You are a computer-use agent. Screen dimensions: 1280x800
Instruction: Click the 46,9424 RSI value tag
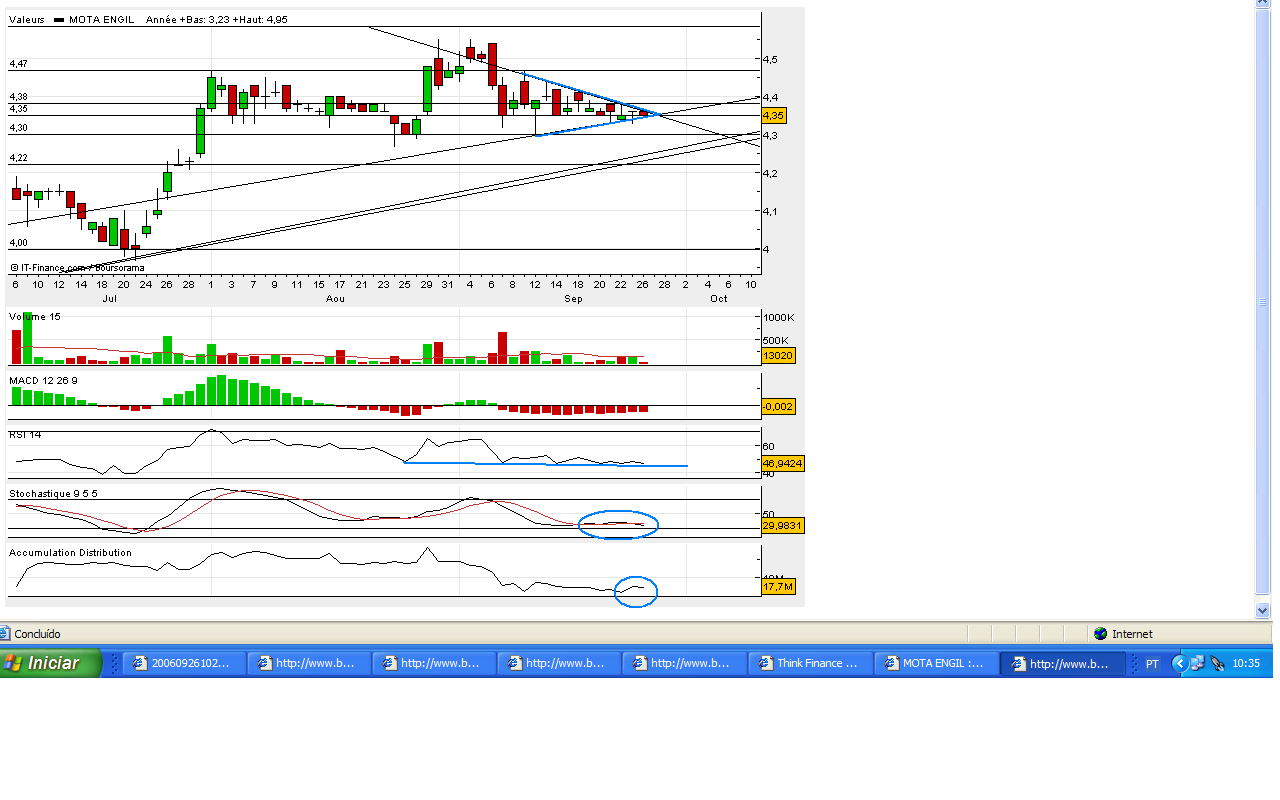point(782,463)
